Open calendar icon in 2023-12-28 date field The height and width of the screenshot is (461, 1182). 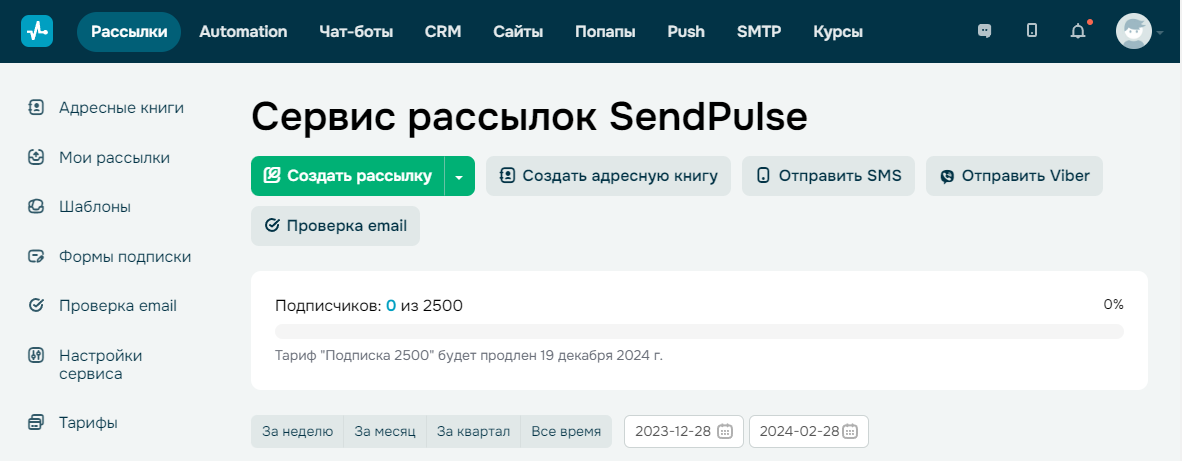[x=725, y=432]
